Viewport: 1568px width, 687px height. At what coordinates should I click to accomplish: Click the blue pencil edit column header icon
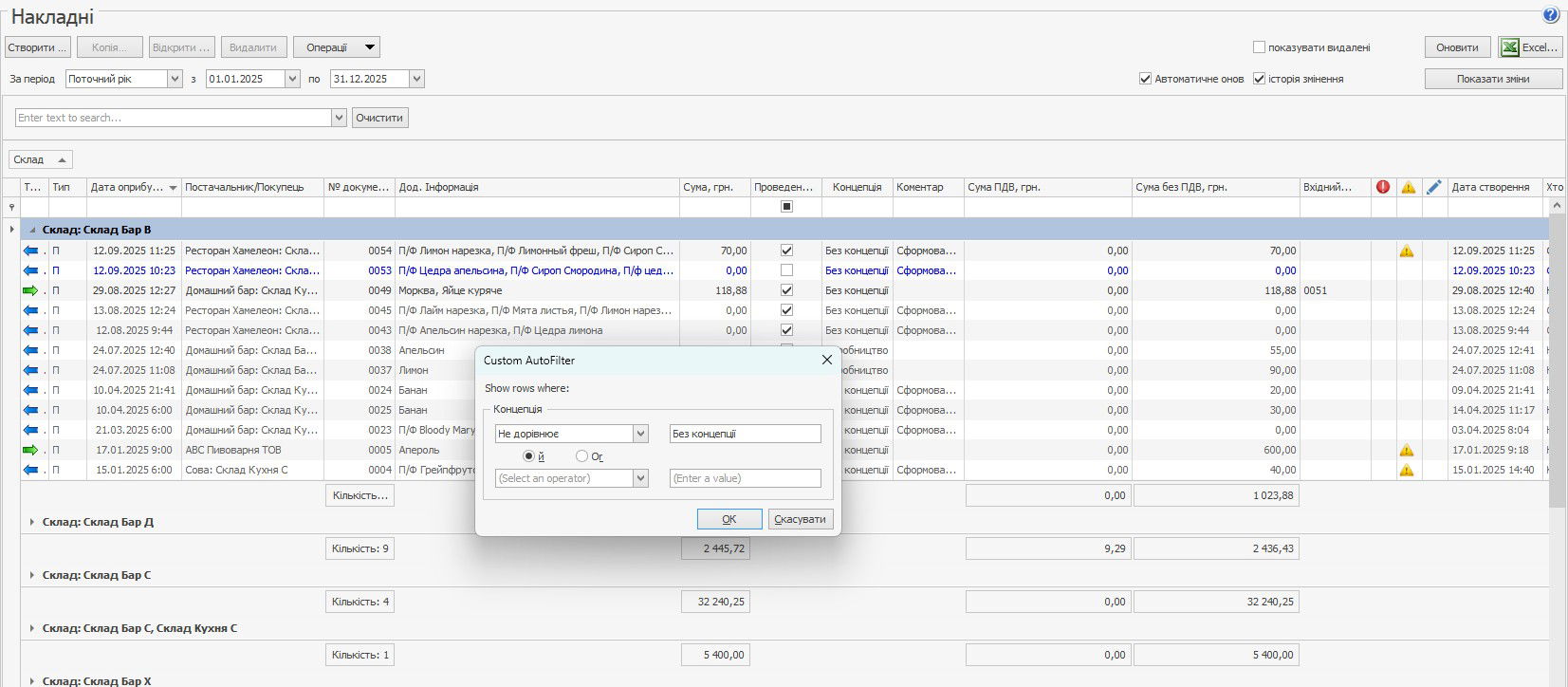[1433, 187]
